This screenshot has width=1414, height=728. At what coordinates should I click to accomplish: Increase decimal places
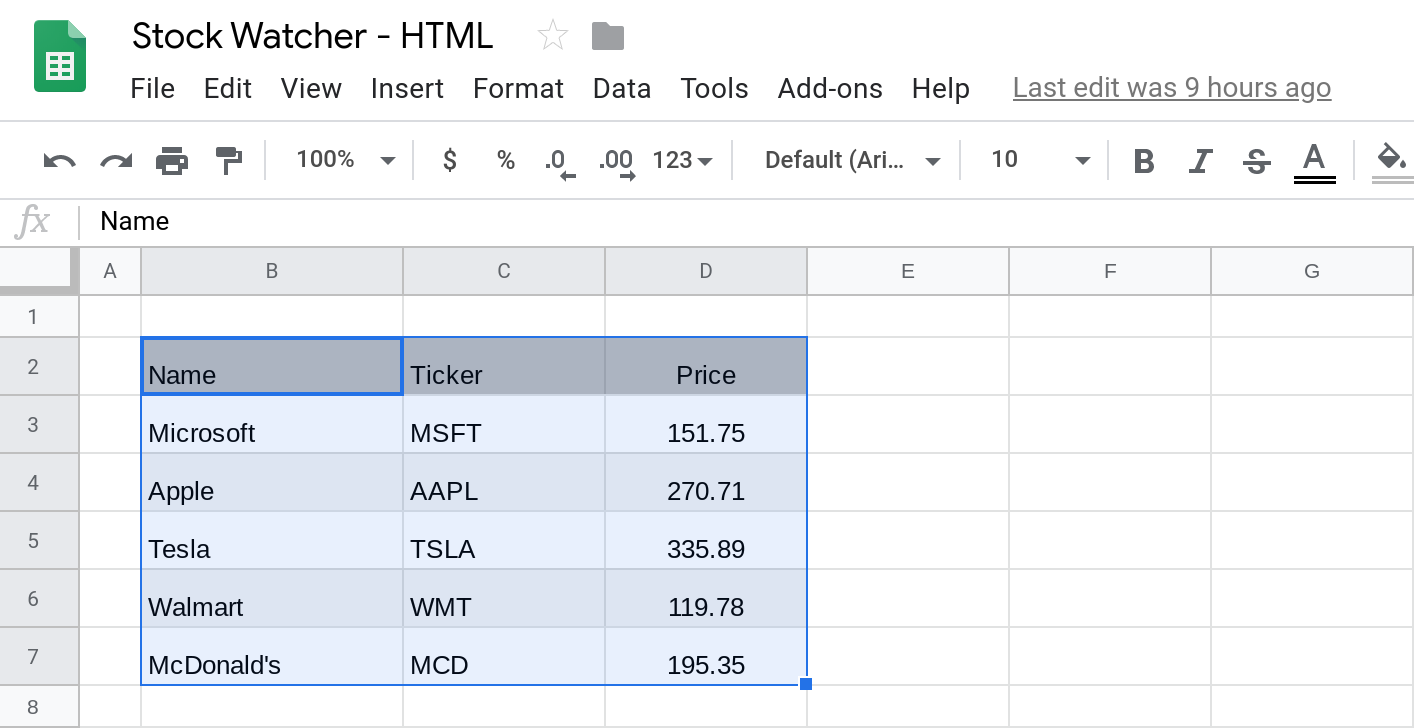617,162
